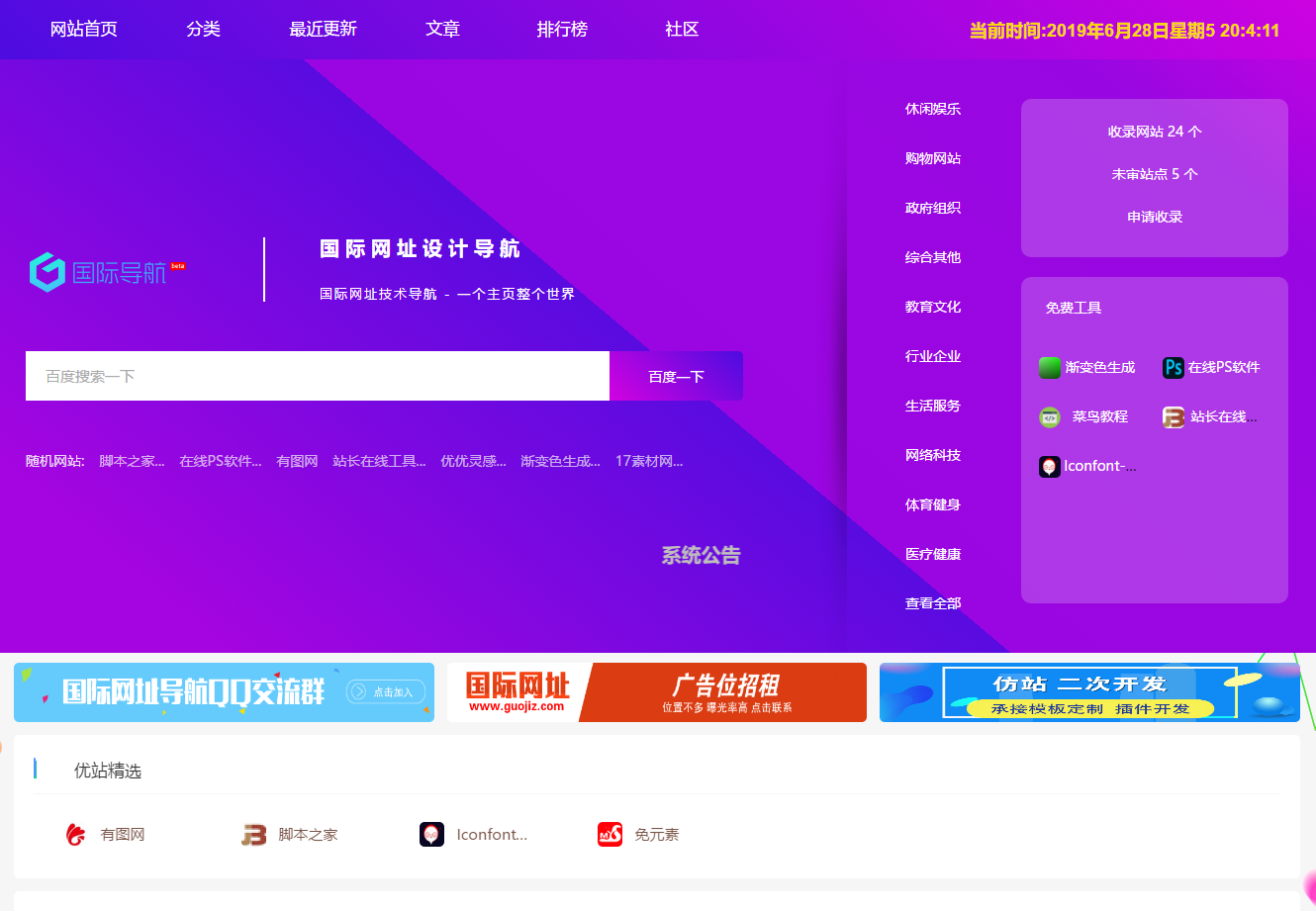Screen dimensions: 1316x911
Task: Open 菜鸟教程 via its tool icon
Action: (x=1049, y=416)
